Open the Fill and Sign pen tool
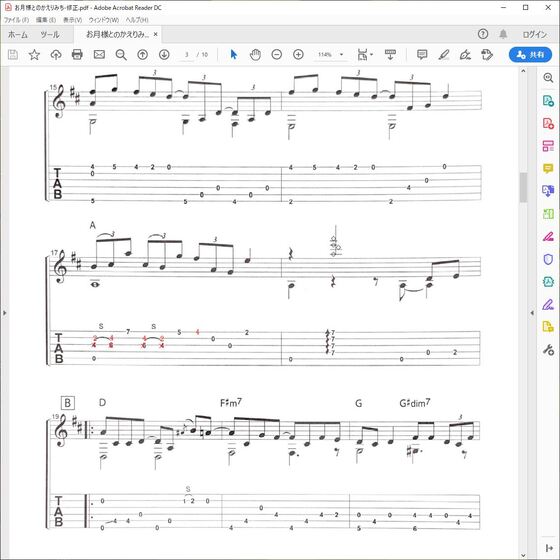 [x=465, y=55]
